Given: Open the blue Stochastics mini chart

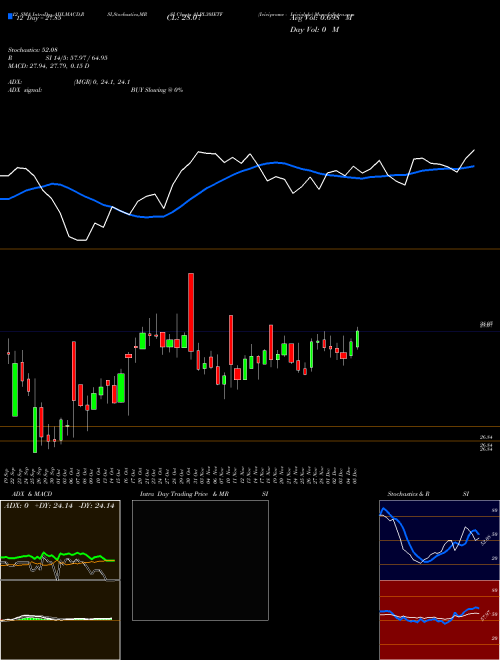Looking at the screenshot, I should 439,540.
